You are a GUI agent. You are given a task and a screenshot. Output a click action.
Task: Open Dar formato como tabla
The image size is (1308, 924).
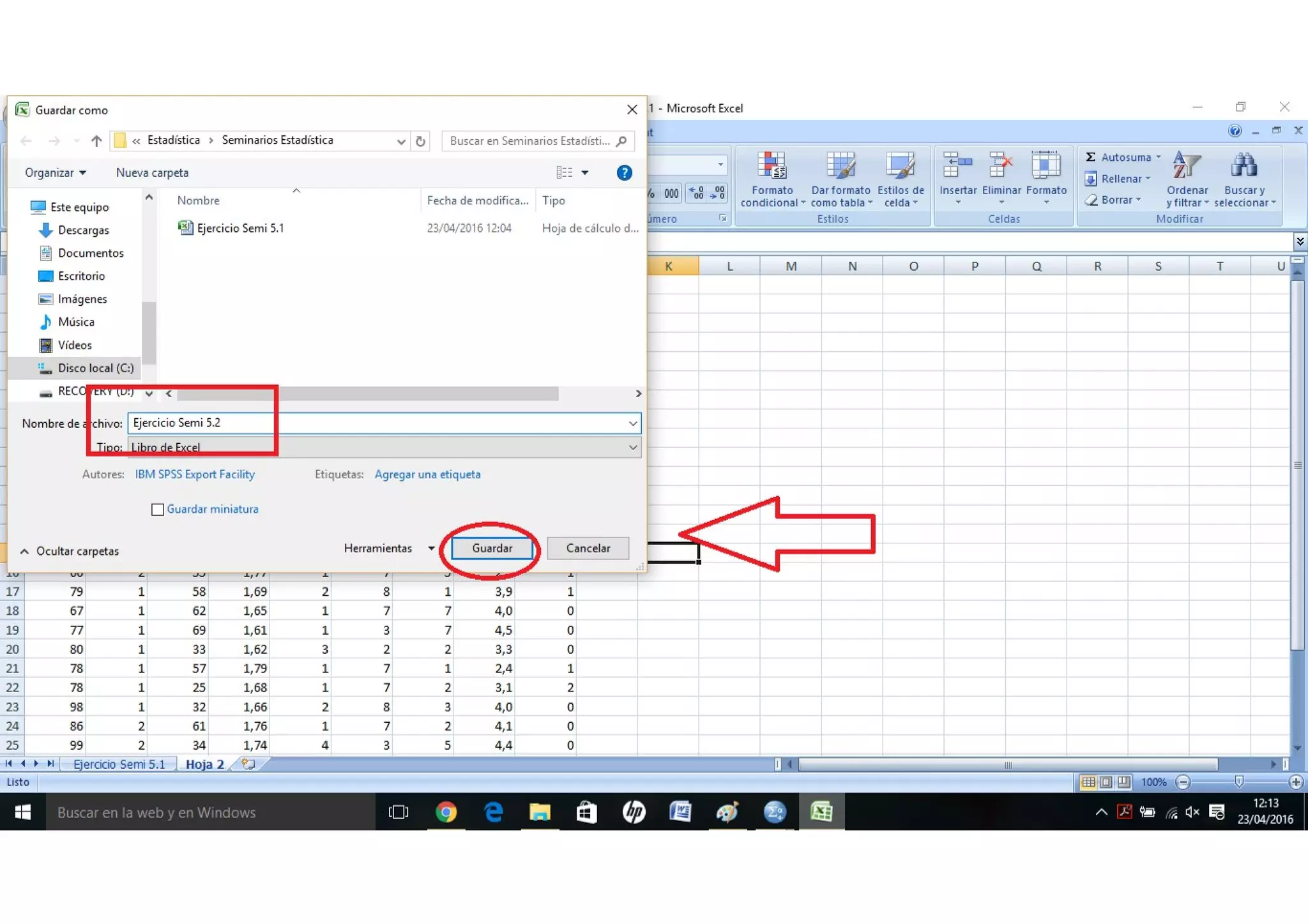click(x=840, y=180)
